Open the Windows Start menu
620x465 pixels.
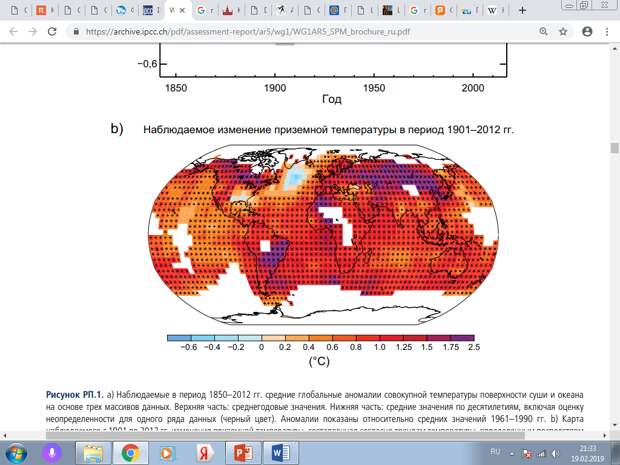pyautogui.click(x=16, y=453)
